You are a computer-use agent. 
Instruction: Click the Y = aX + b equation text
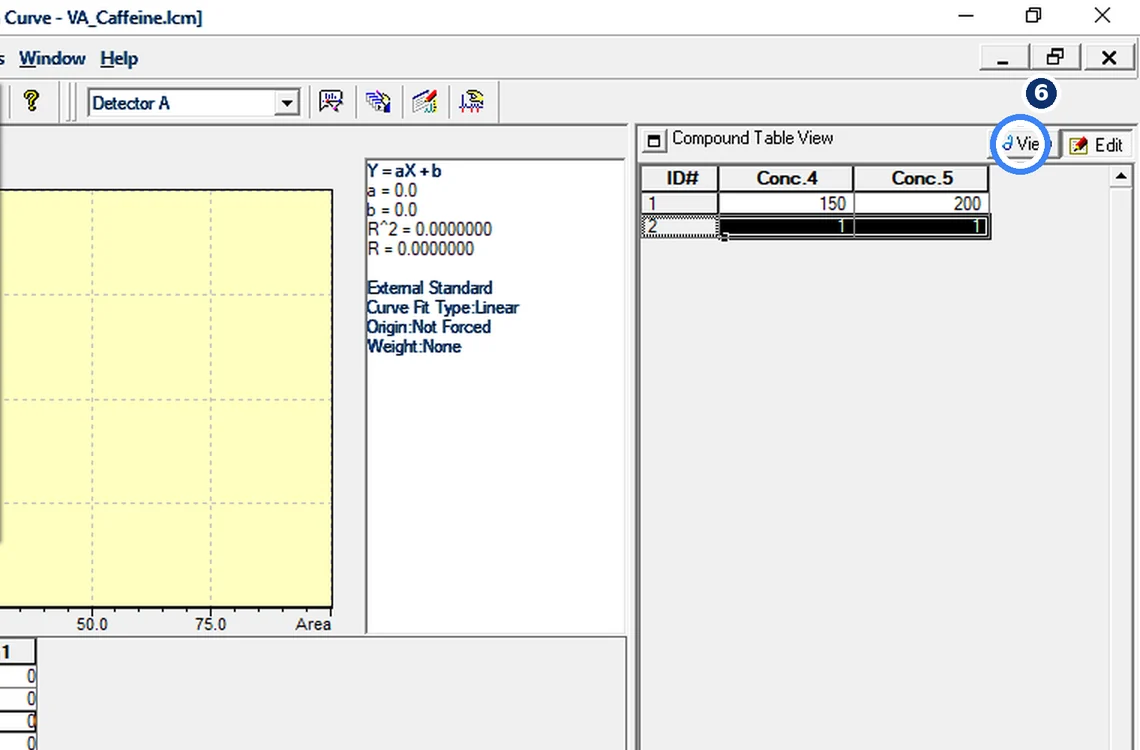click(404, 171)
